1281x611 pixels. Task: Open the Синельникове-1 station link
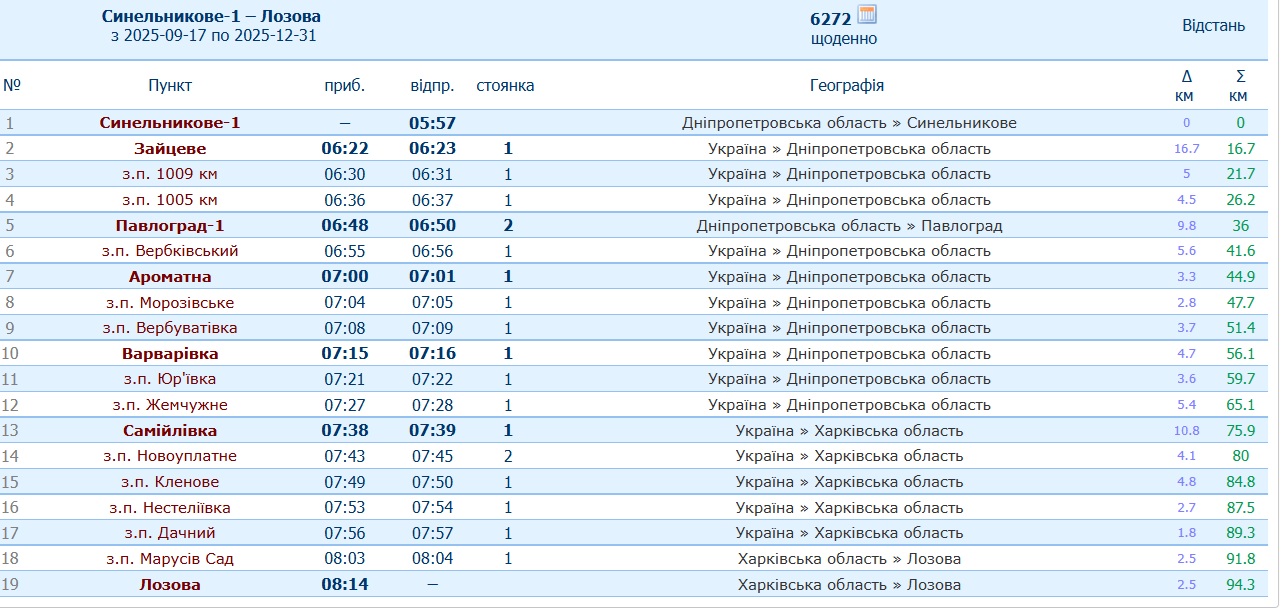pos(170,123)
